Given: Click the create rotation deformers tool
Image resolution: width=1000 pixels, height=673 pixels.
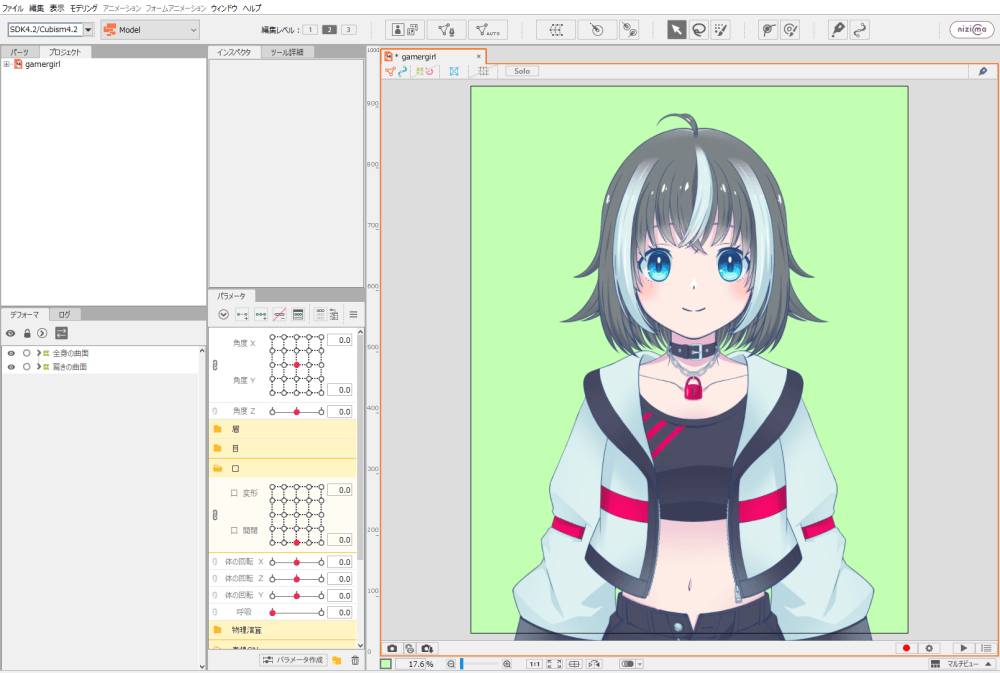Looking at the screenshot, I should point(629,29).
